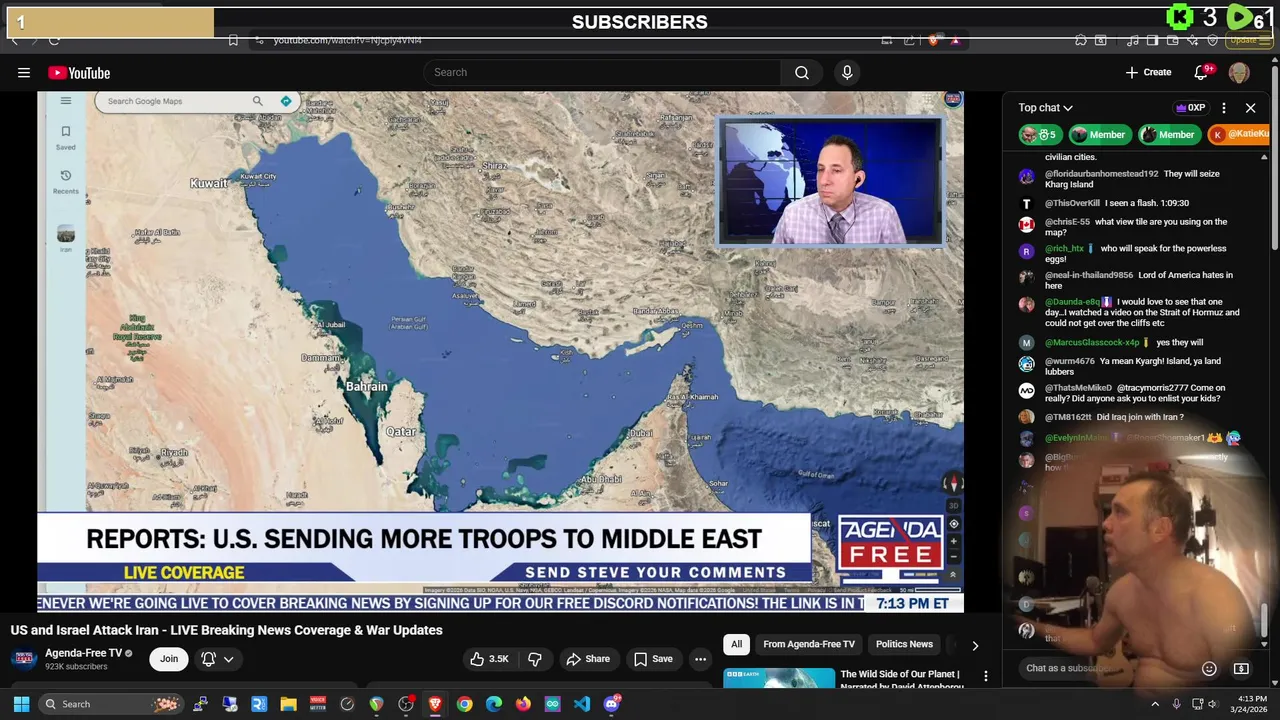
Task: Open Brave Rewards triangle icon
Action: 955,40
